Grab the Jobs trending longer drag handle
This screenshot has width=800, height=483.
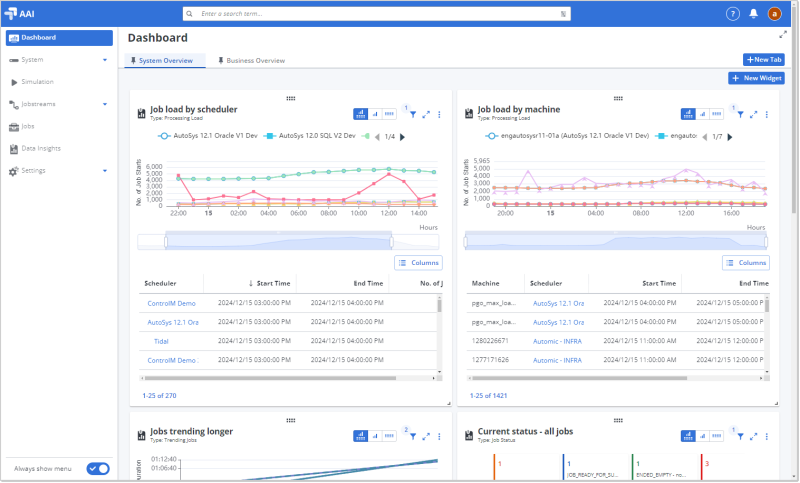[291, 420]
